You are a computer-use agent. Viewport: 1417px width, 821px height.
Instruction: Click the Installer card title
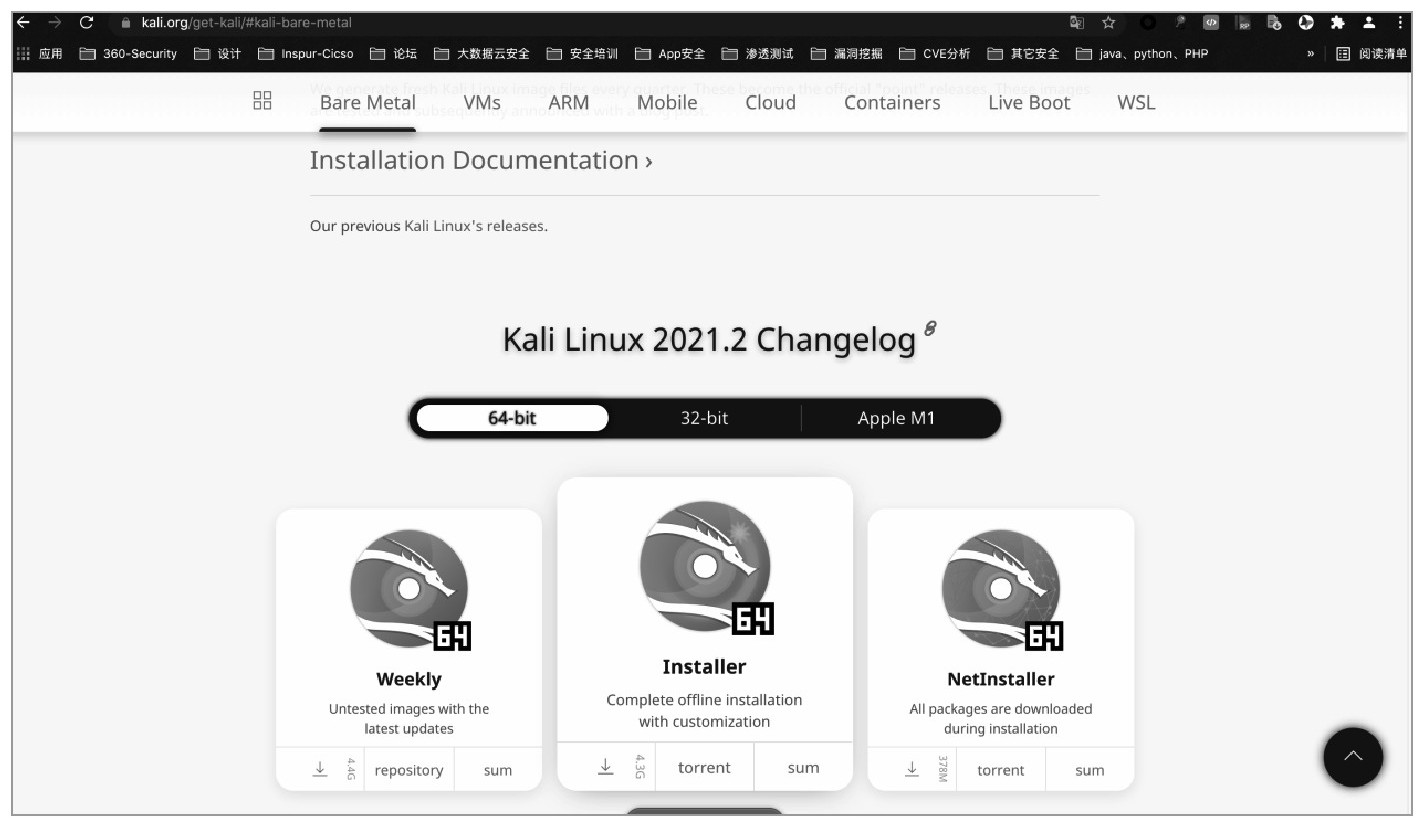click(705, 666)
